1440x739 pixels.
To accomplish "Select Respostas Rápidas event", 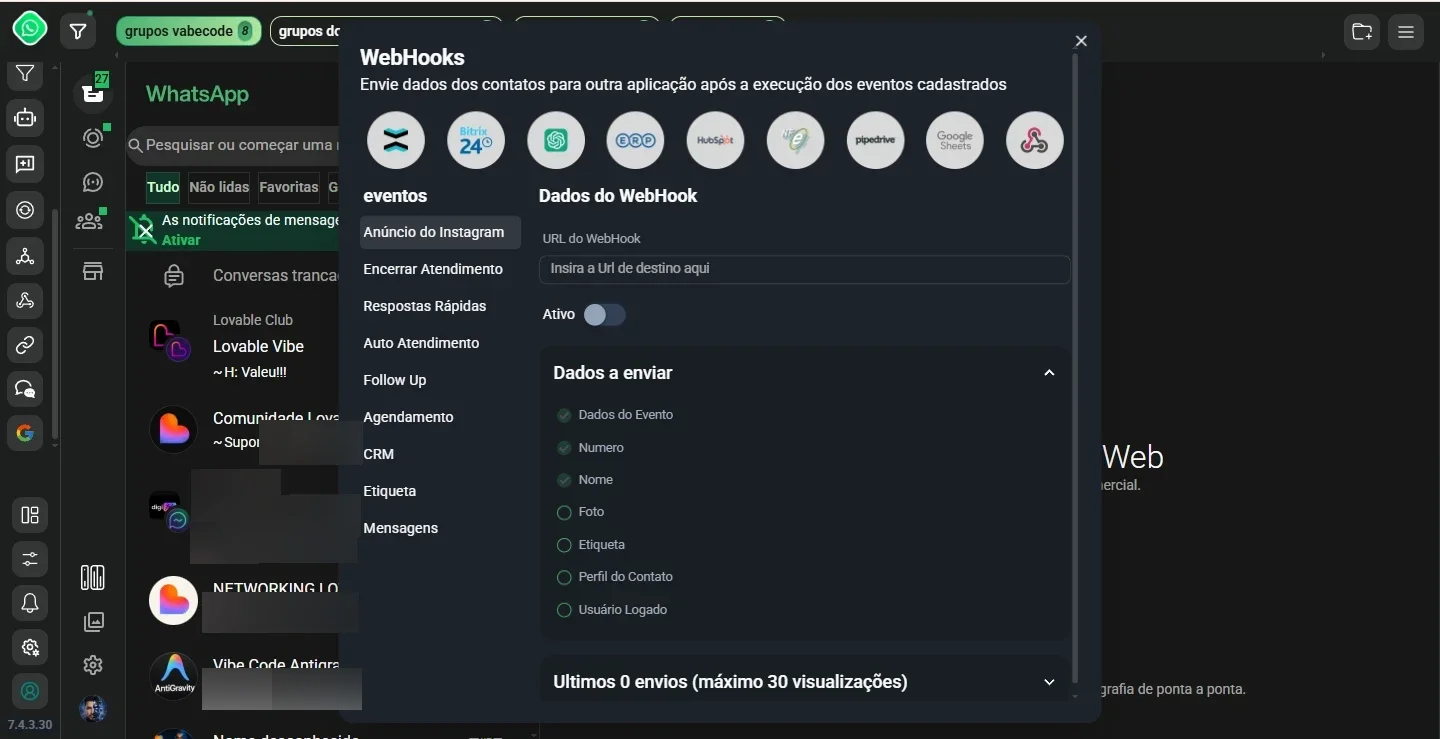I will point(425,306).
